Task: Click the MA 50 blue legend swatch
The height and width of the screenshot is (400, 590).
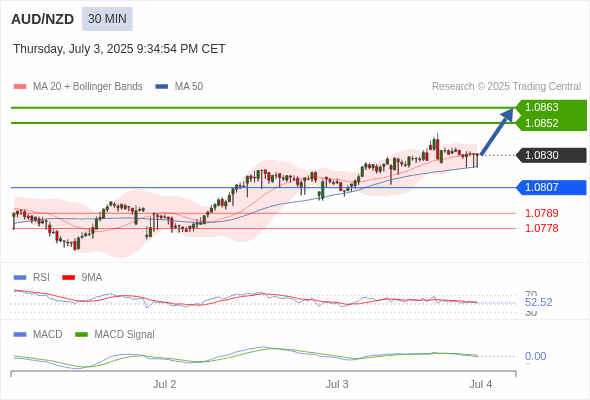Action: coord(161,87)
